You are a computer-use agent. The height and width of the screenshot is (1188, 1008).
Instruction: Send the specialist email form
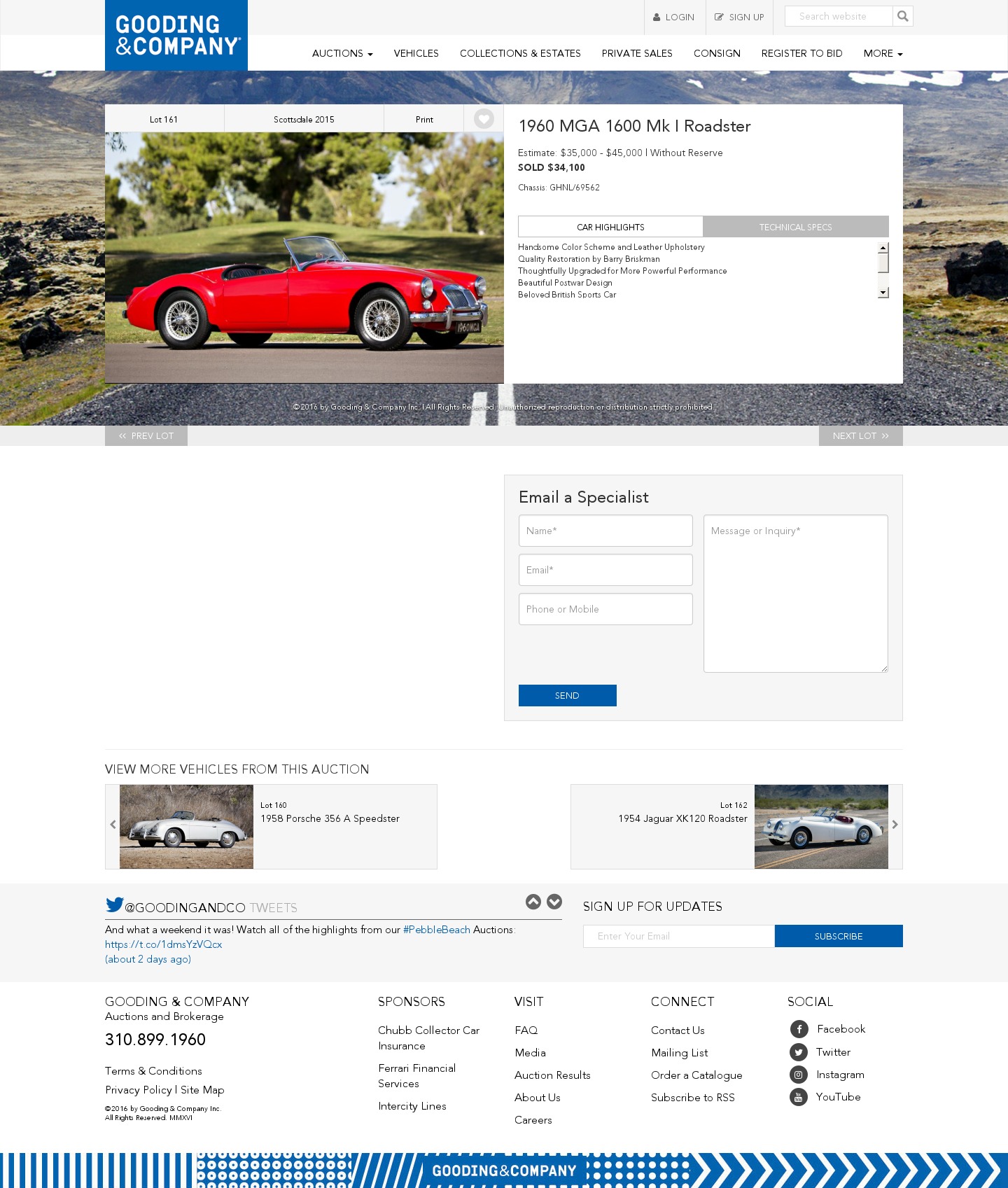[x=568, y=695]
